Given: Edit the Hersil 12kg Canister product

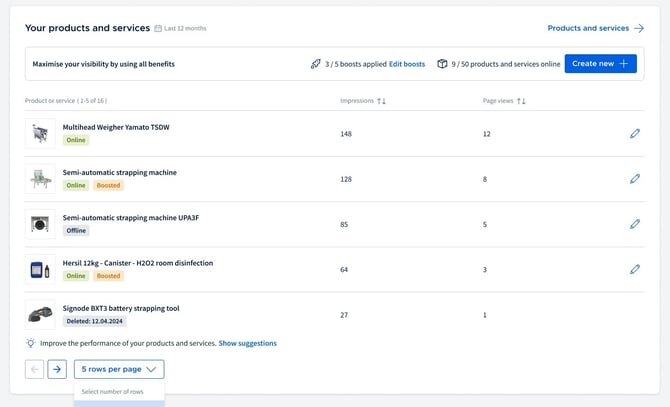Looking at the screenshot, I should coord(635,269).
